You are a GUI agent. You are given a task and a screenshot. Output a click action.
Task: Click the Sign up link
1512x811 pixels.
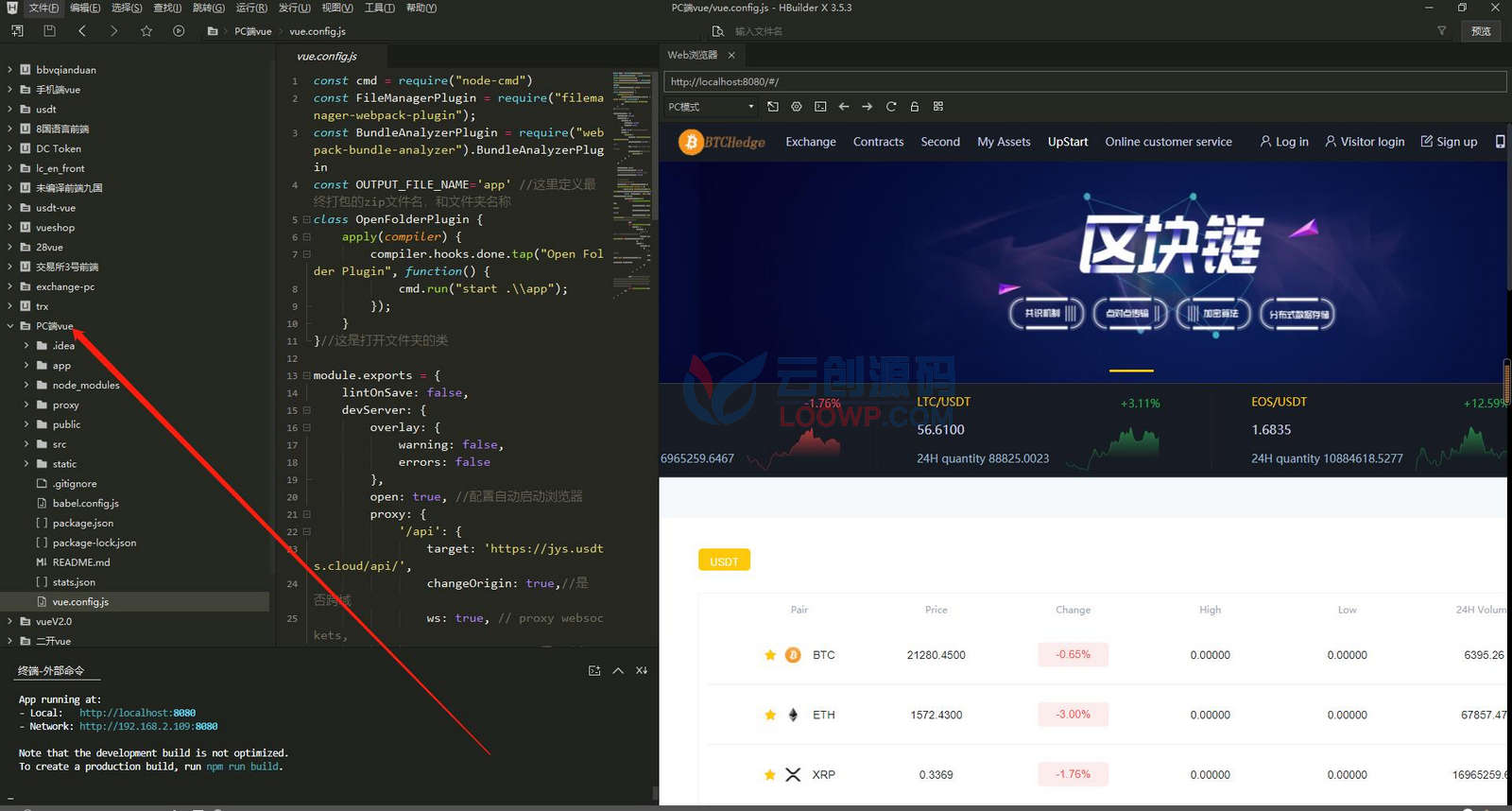click(x=1449, y=142)
